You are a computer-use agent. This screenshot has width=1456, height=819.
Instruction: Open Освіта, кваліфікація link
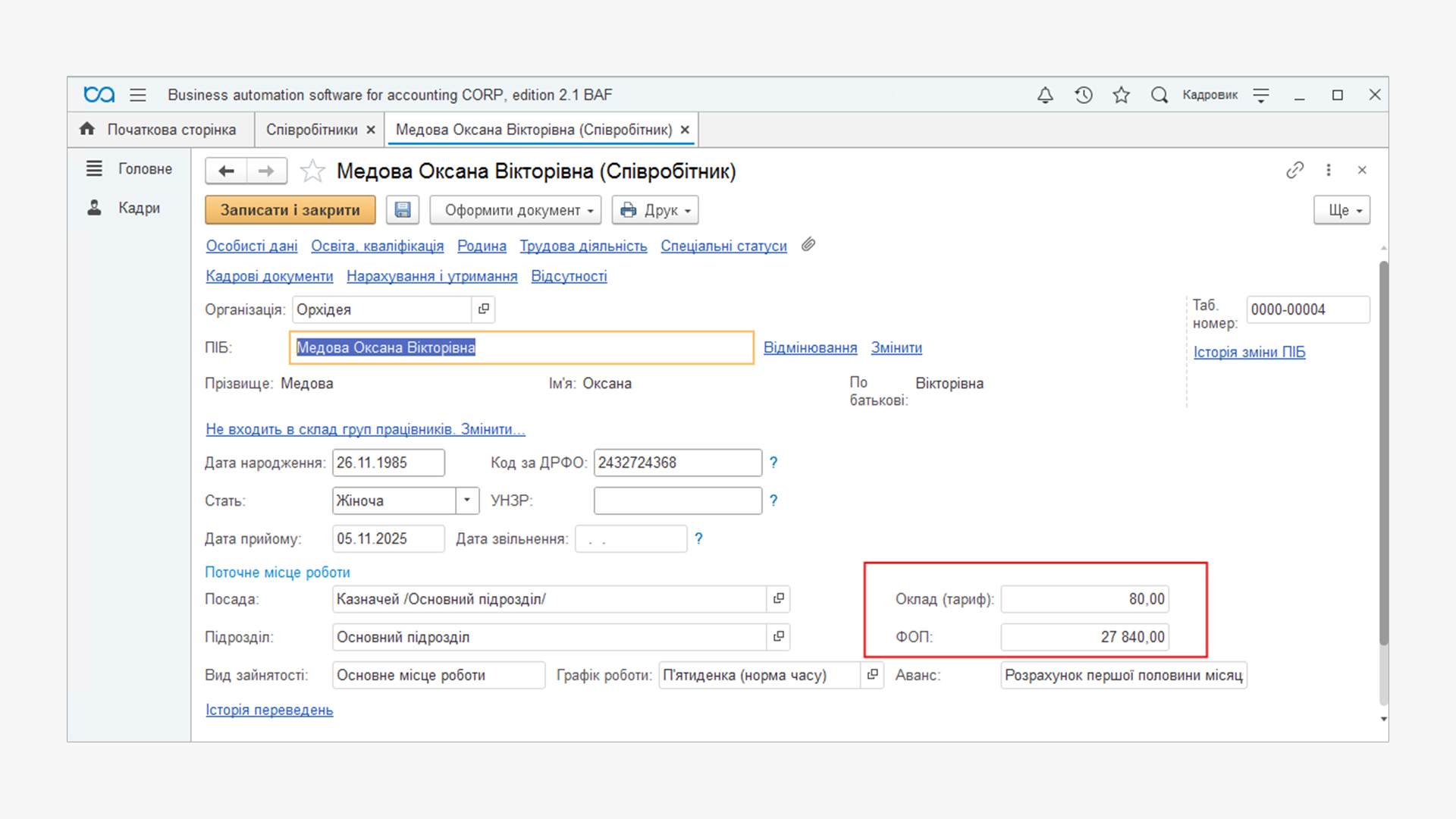coord(378,246)
